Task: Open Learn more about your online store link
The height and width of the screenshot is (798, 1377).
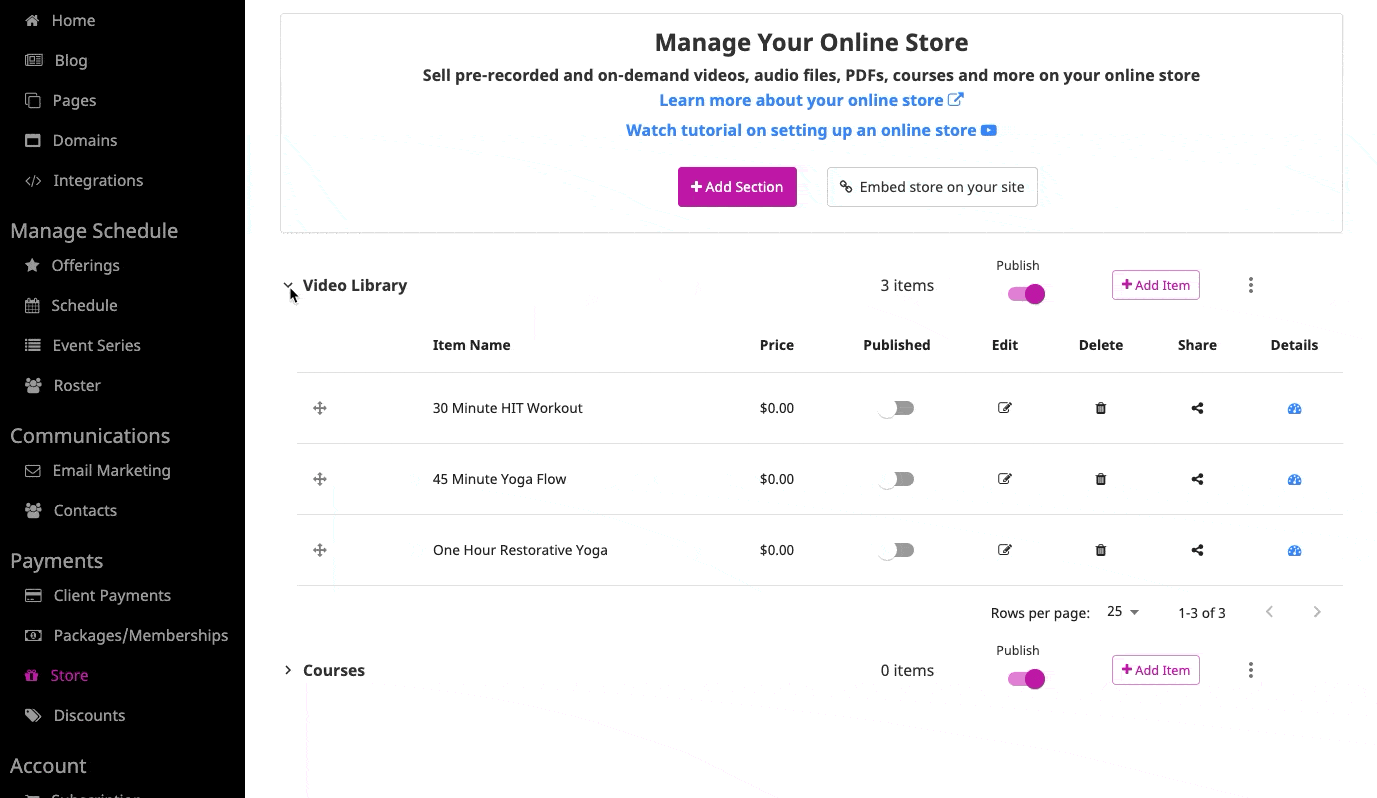Action: coord(811,100)
